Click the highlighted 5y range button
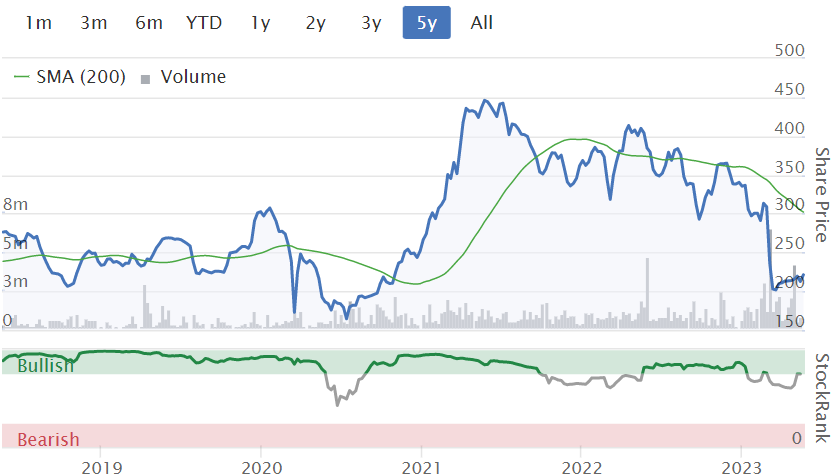Viewport: 840px width, 476px height. coord(426,22)
